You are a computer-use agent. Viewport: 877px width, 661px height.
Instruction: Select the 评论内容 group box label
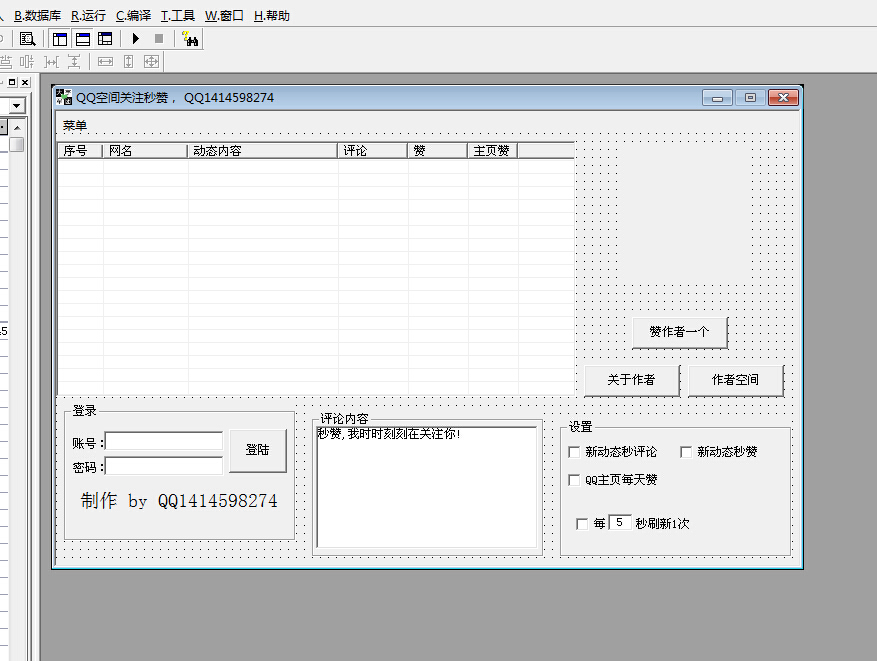pyautogui.click(x=344, y=418)
